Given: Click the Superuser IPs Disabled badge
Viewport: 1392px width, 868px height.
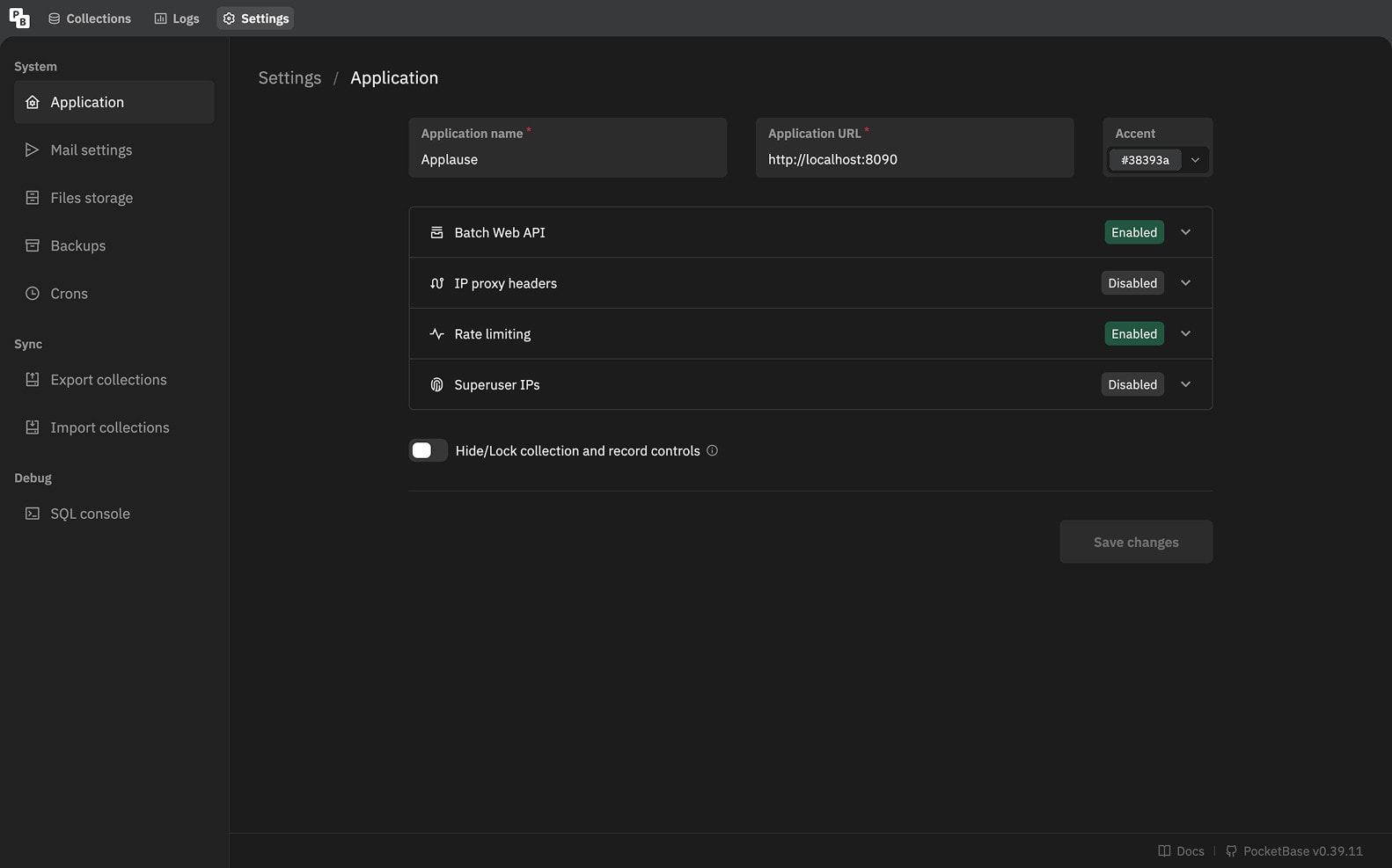Looking at the screenshot, I should pos(1132,384).
